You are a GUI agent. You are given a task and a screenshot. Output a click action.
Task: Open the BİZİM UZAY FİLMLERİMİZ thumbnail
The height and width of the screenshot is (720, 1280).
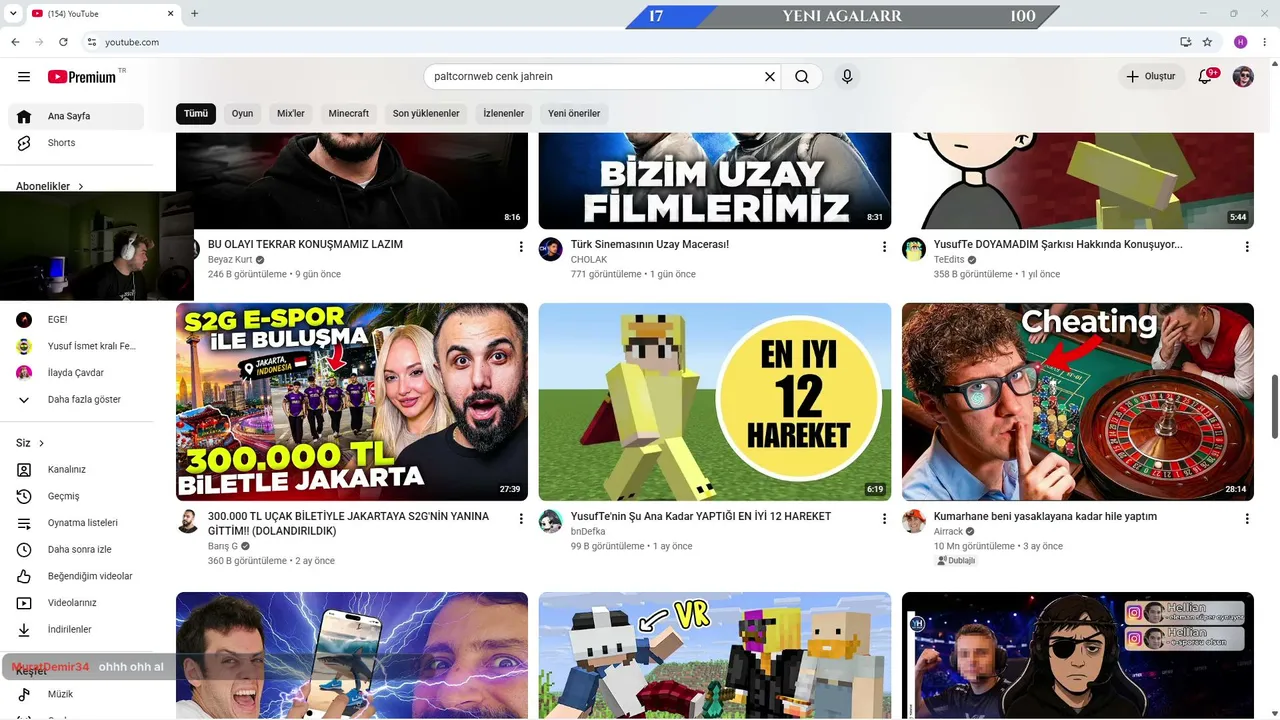(715, 180)
